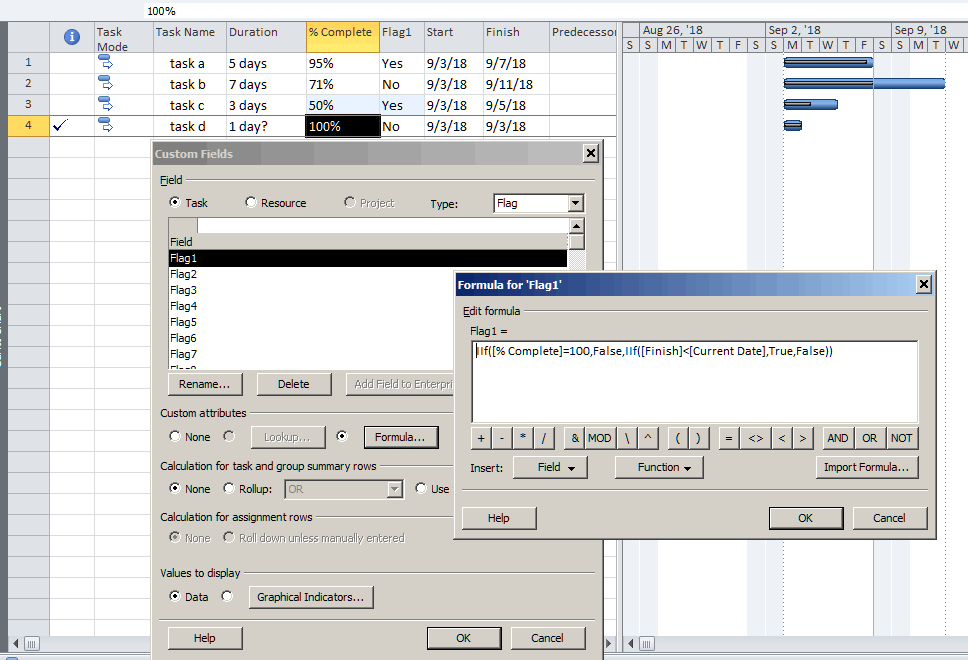This screenshot has width=968, height=660.
Task: Select Flag5 in the field list
Action: pos(312,322)
